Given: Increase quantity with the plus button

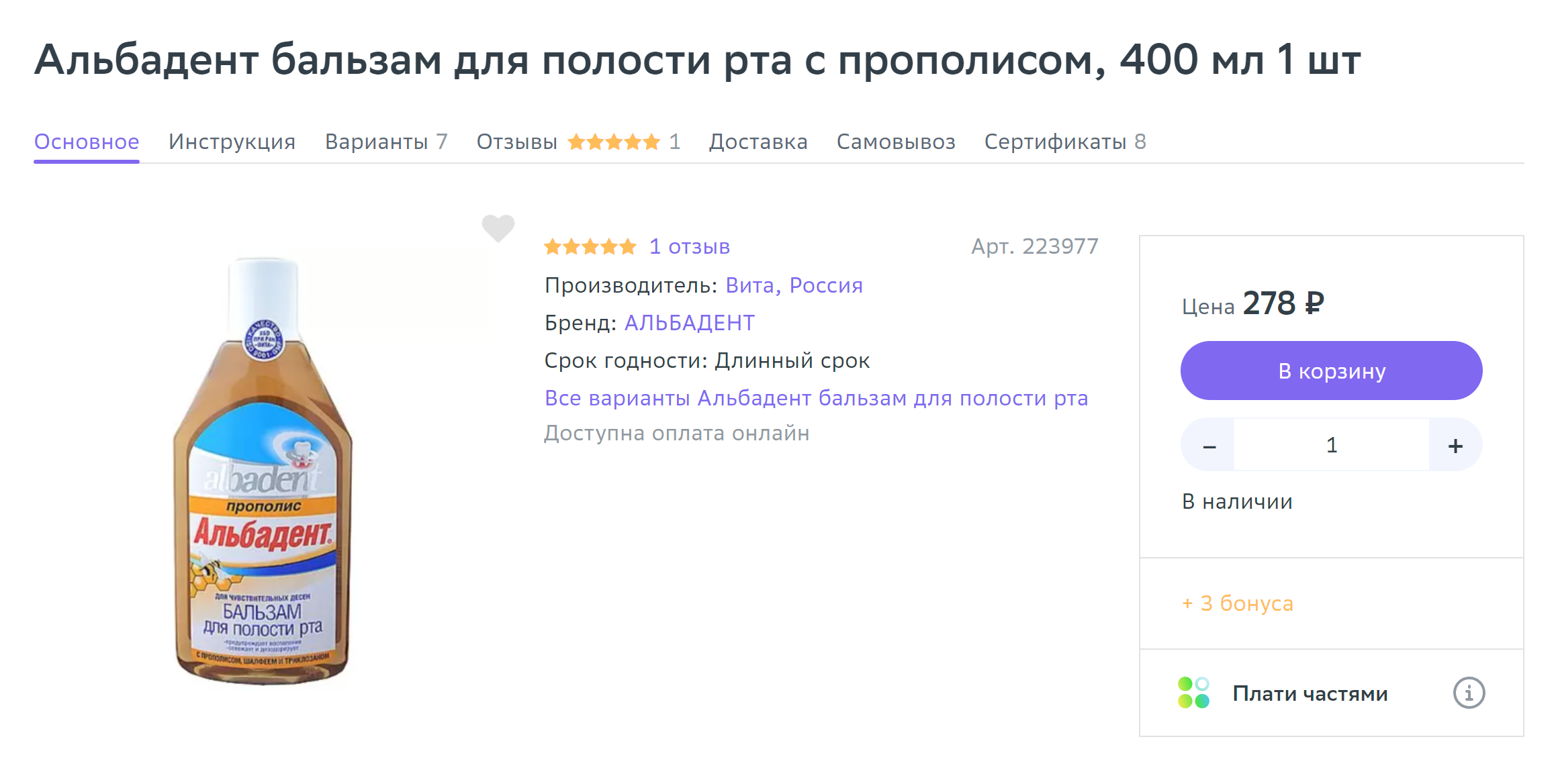Looking at the screenshot, I should point(1455,445).
